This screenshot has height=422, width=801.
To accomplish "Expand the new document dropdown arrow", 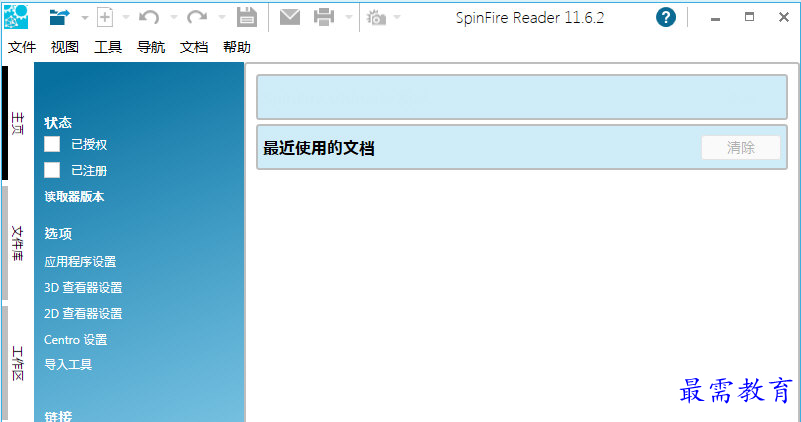I will (126, 18).
